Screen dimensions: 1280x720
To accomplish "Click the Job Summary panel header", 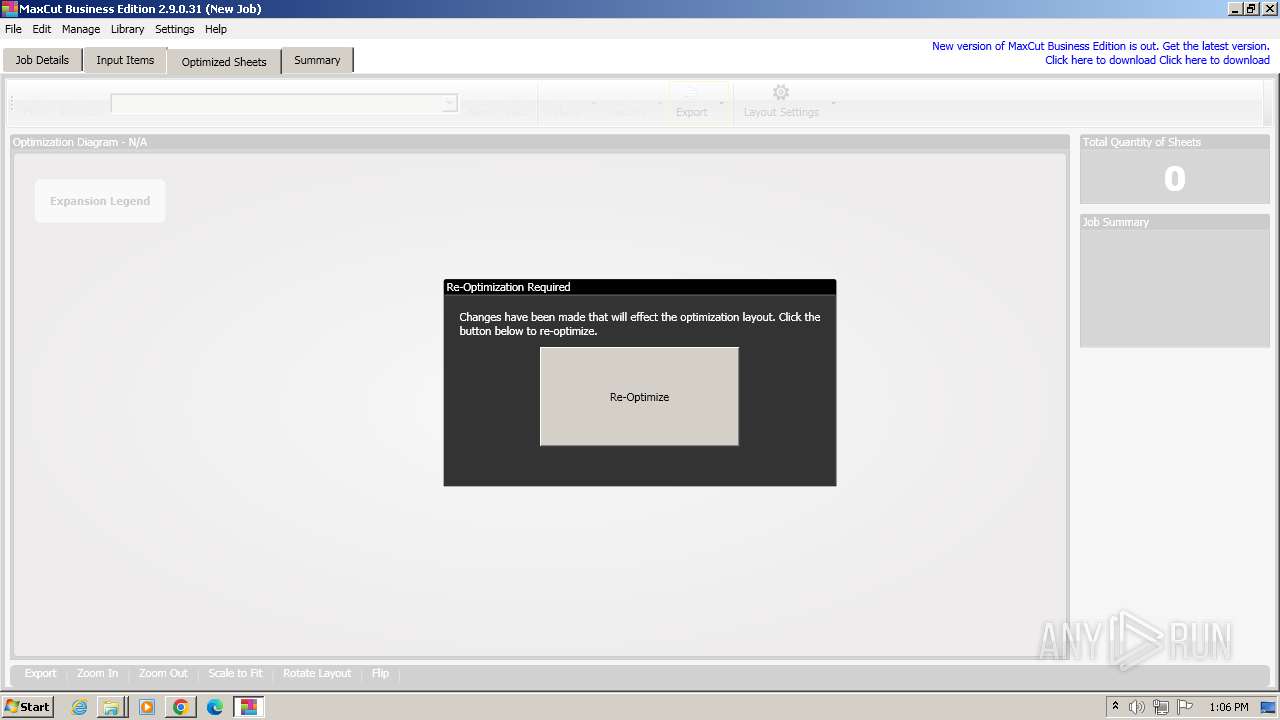I will click(x=1175, y=222).
